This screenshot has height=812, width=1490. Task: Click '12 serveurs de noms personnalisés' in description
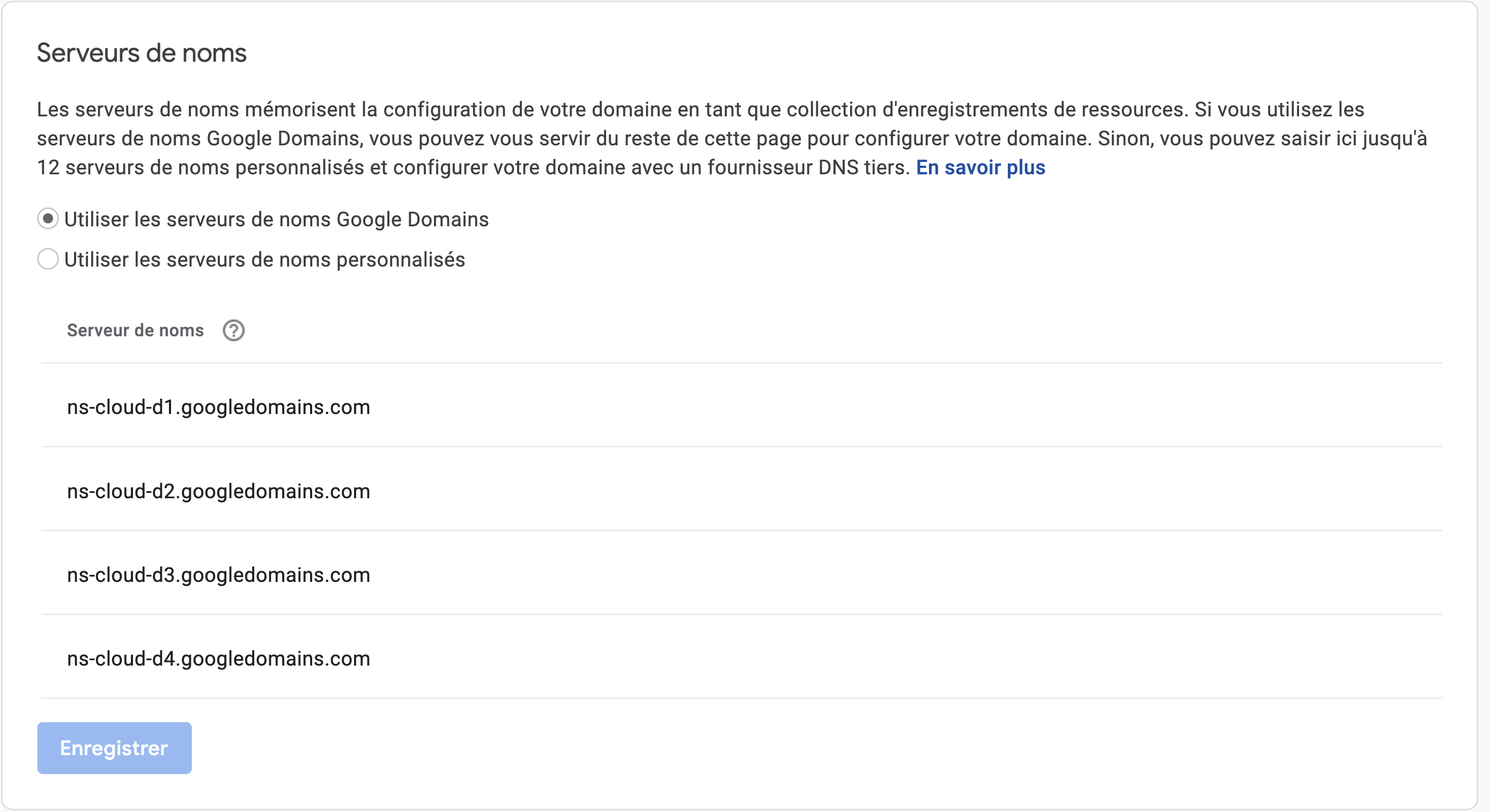point(200,167)
